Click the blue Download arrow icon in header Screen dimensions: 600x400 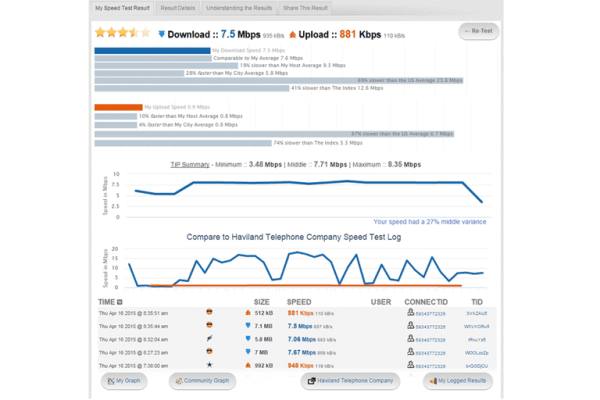coord(162,33)
